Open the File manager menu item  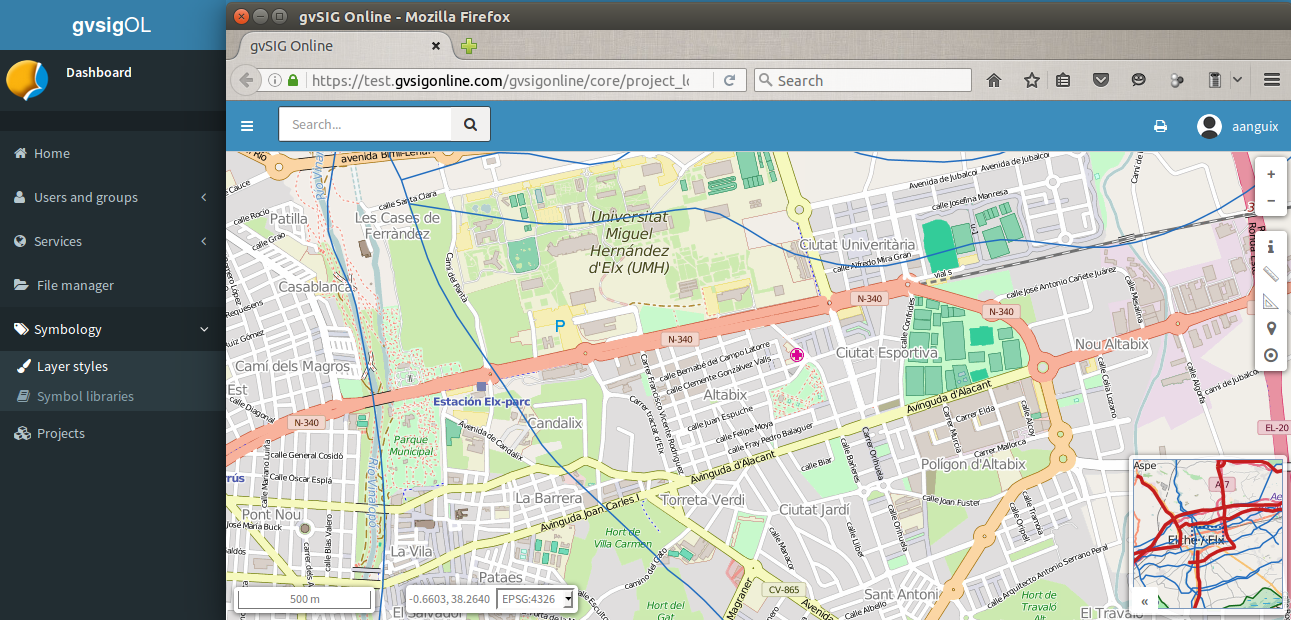pyautogui.click(x=75, y=286)
